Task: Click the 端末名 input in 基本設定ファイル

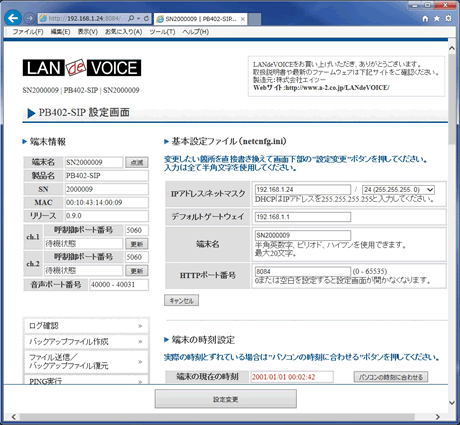Action: (303, 235)
